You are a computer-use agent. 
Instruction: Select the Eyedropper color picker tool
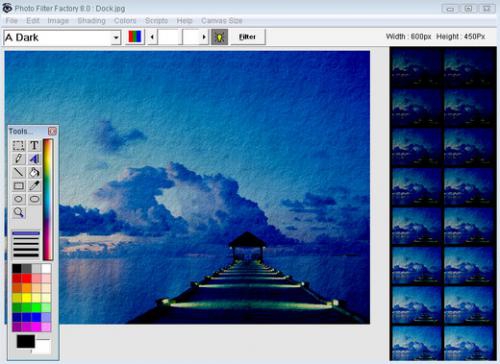pos(34,186)
